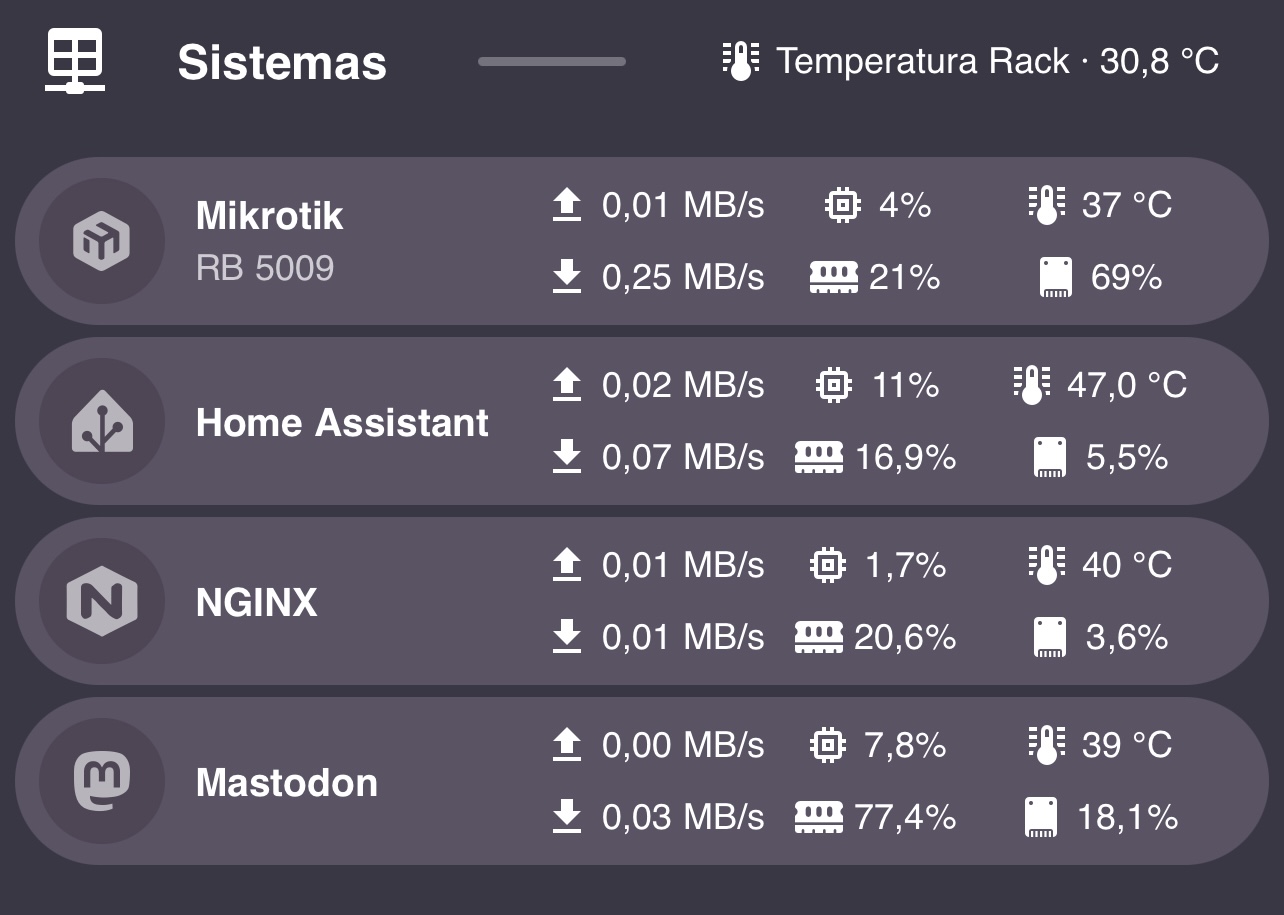Select the Mastodon system name

(x=287, y=782)
